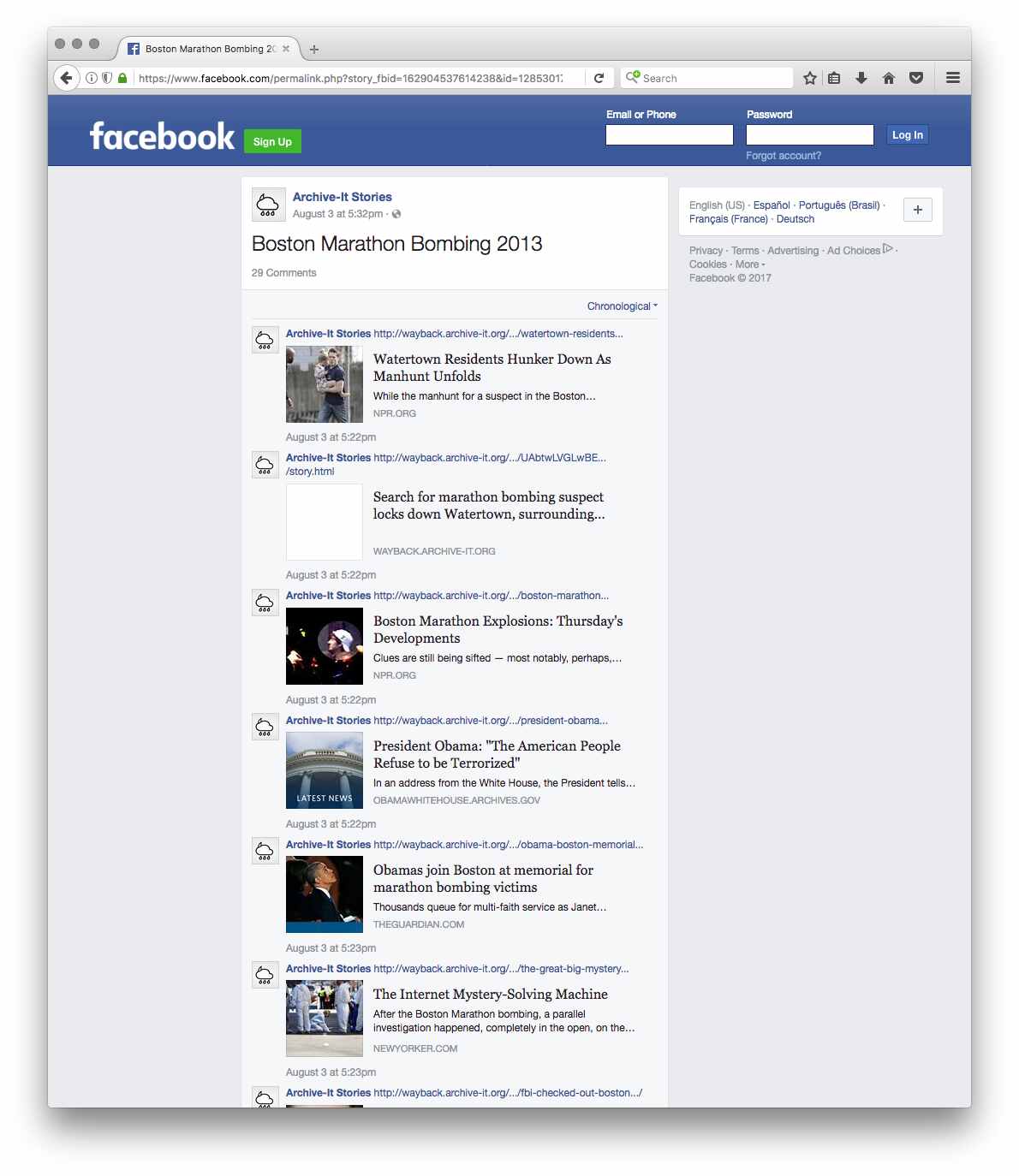The image size is (1019, 1176).
Task: Click avatar beside the UAbtwLVGLwBE story.html comment
Action: coord(265,464)
